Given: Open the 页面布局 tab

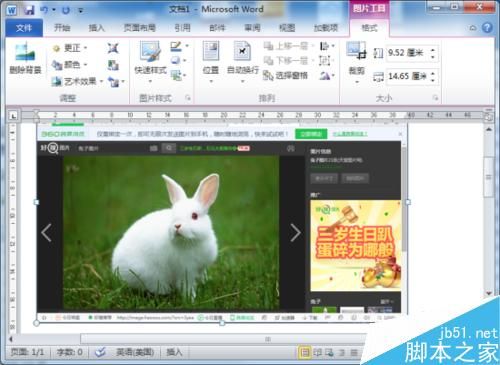Looking at the screenshot, I should tap(139, 28).
